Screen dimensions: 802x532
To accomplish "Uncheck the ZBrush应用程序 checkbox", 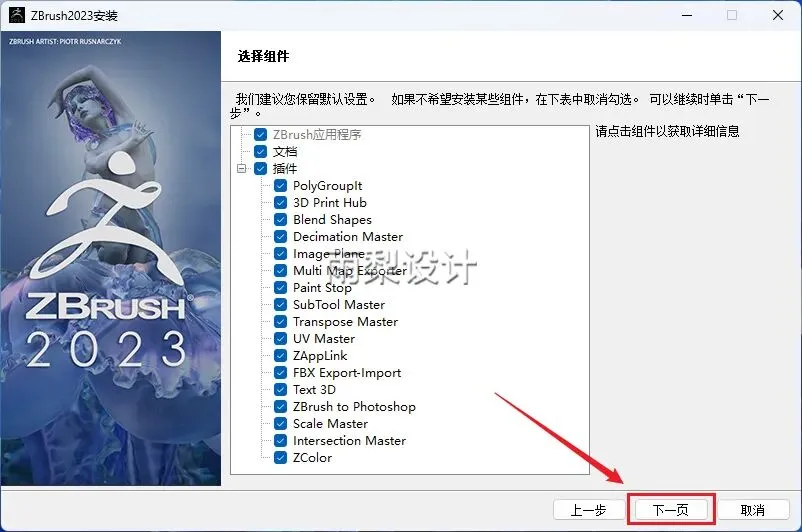I will point(260,135).
